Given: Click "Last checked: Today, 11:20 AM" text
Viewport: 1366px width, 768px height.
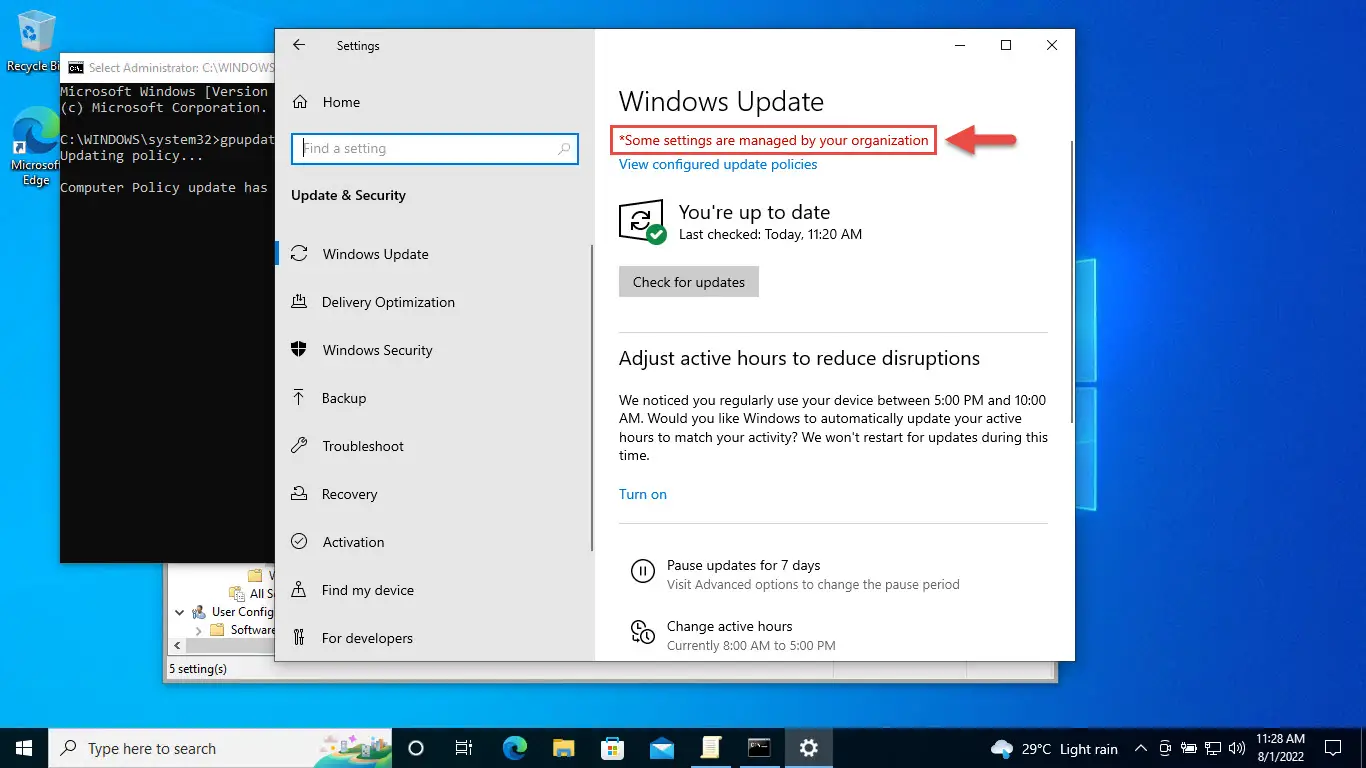Looking at the screenshot, I should (x=770, y=234).
